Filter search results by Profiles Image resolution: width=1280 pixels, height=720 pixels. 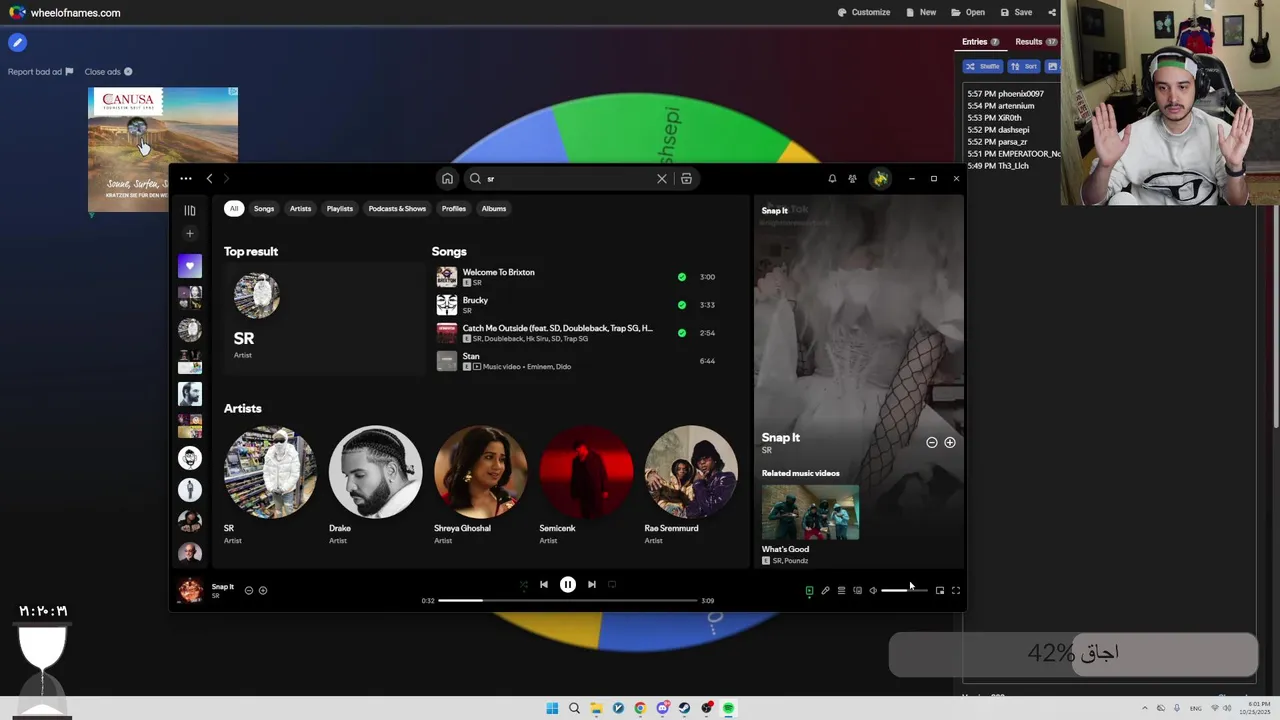click(454, 209)
